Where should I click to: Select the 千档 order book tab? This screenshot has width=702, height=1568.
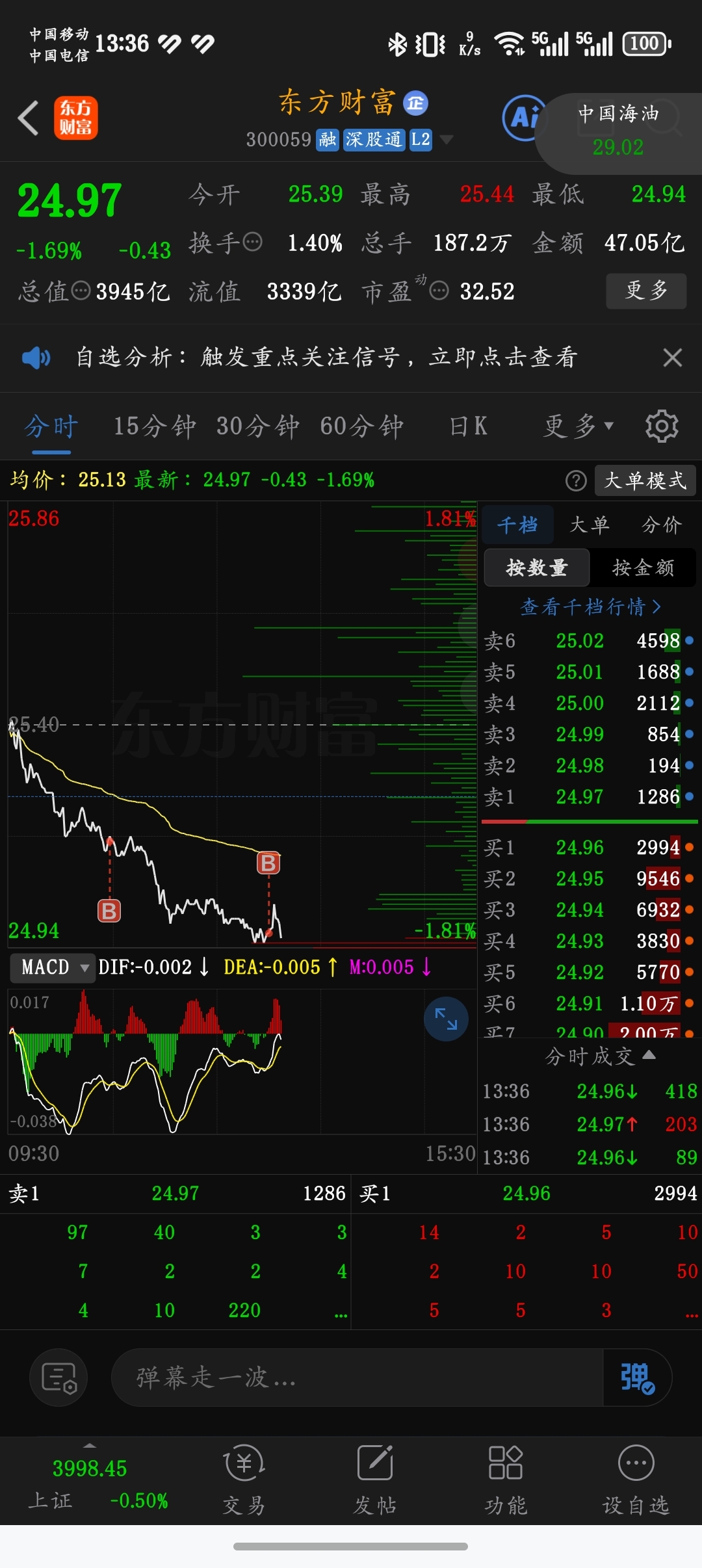coord(517,525)
